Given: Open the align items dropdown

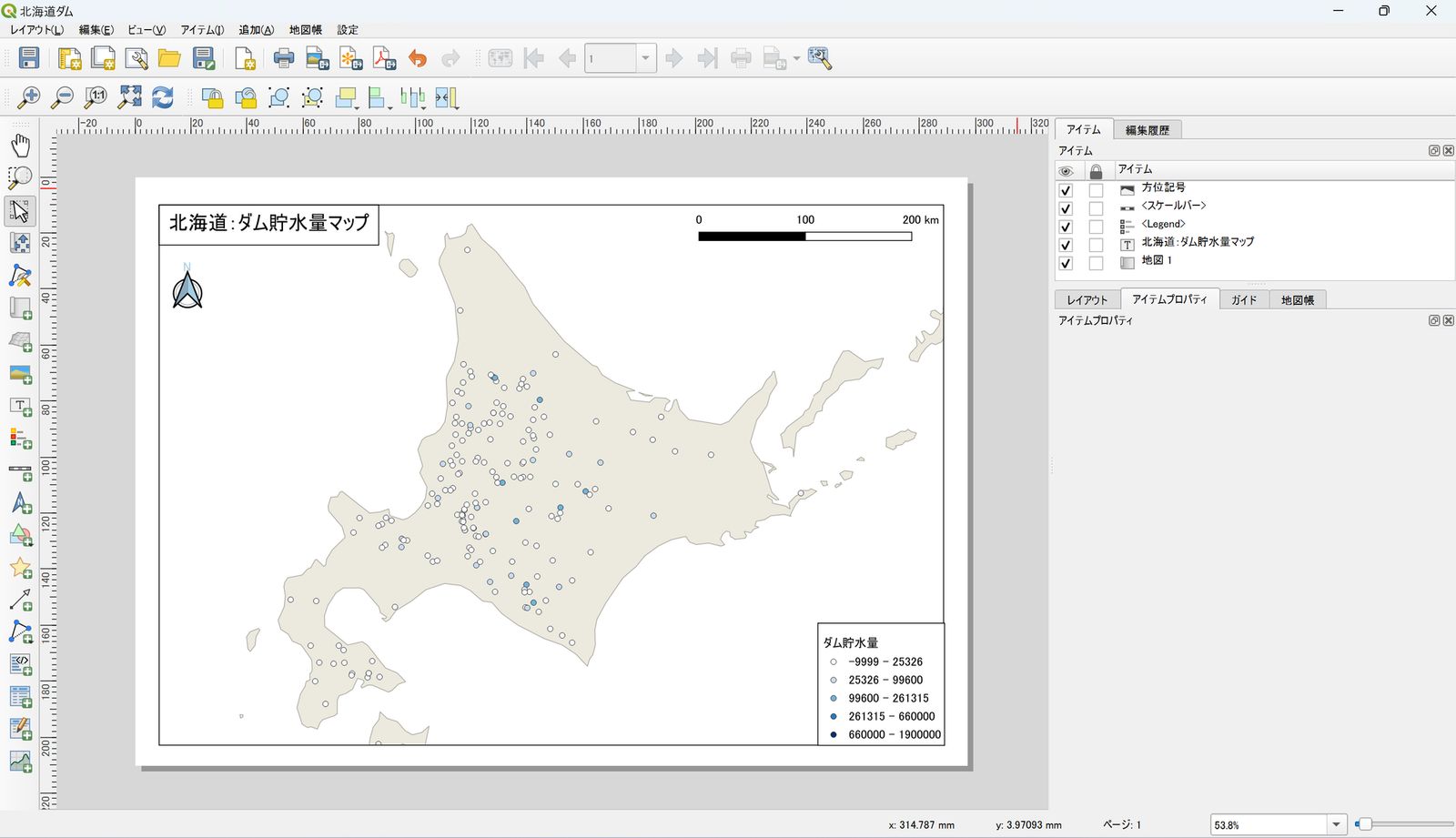Looking at the screenshot, I should click(379, 97).
